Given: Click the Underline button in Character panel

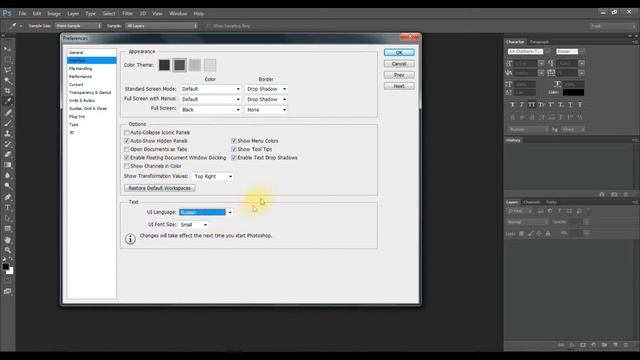Looking at the screenshot, I should tap(570, 105).
